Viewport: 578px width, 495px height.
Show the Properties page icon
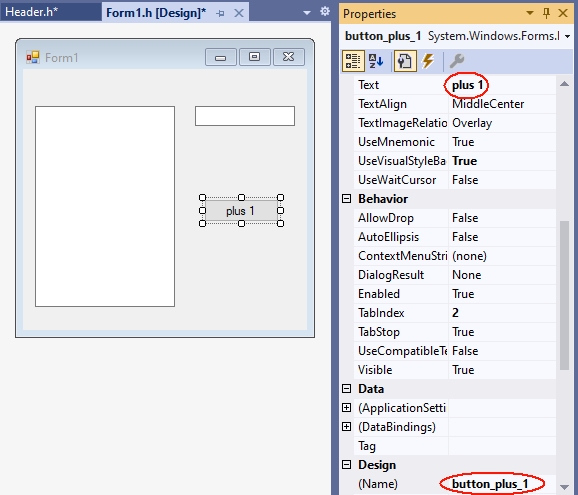[x=405, y=61]
